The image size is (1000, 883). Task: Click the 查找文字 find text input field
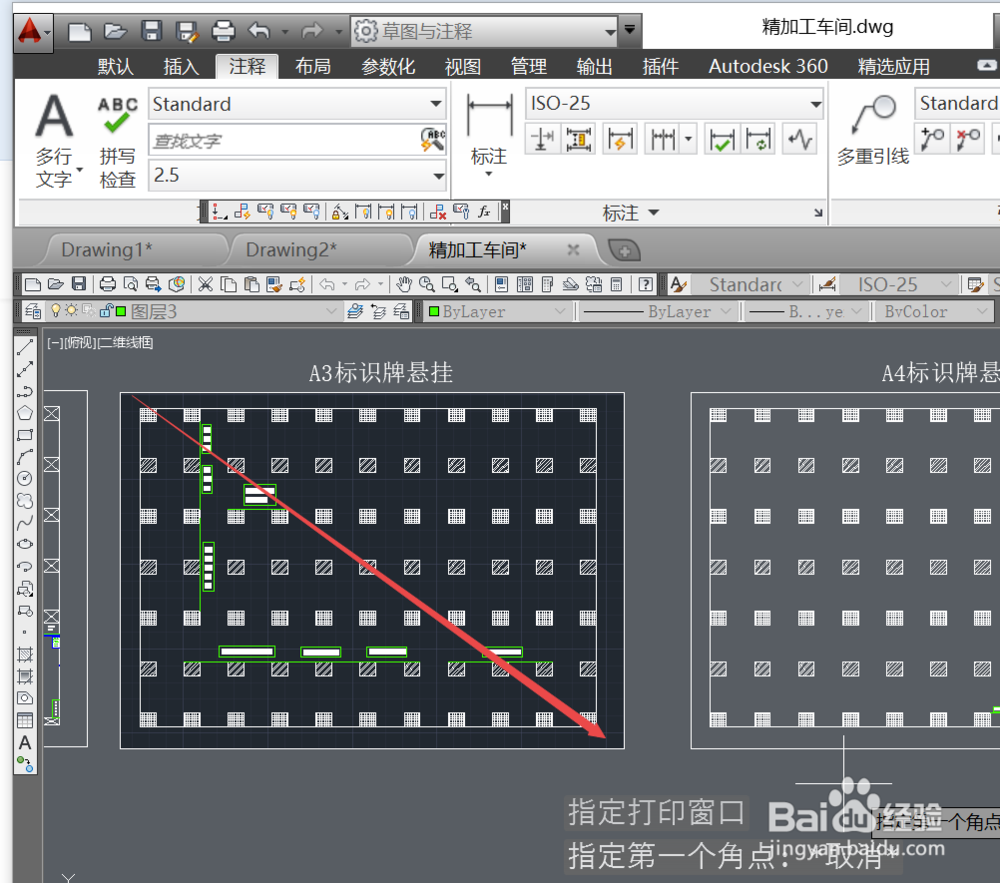coord(284,141)
